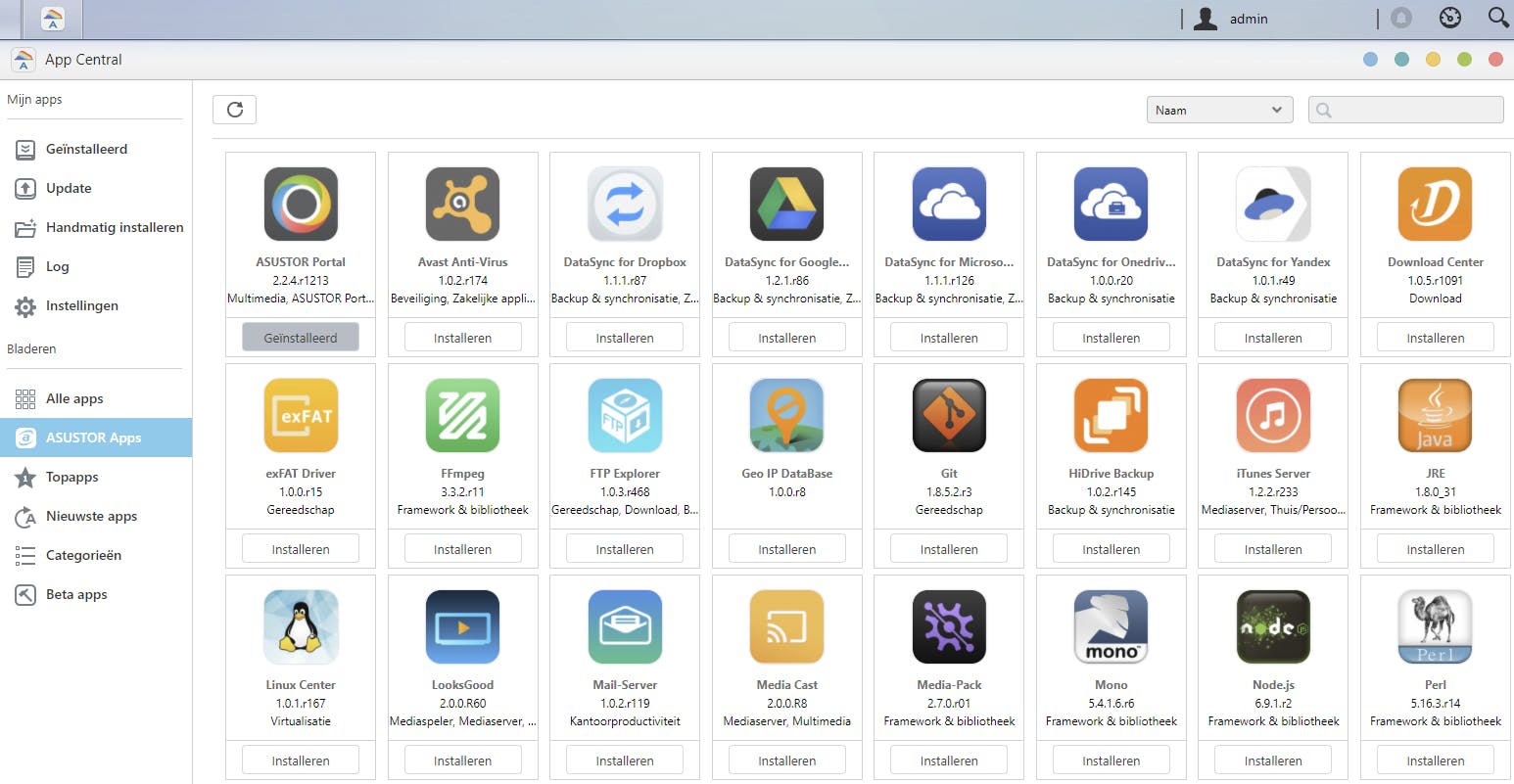
Task: Install the Download Center app
Action: coord(1436,338)
